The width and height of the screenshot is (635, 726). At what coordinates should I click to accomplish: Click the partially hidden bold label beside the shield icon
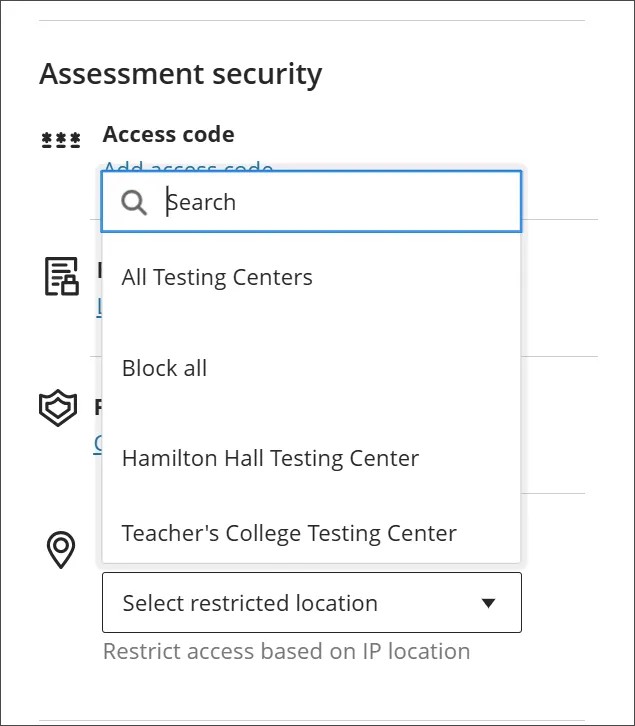click(x=98, y=407)
